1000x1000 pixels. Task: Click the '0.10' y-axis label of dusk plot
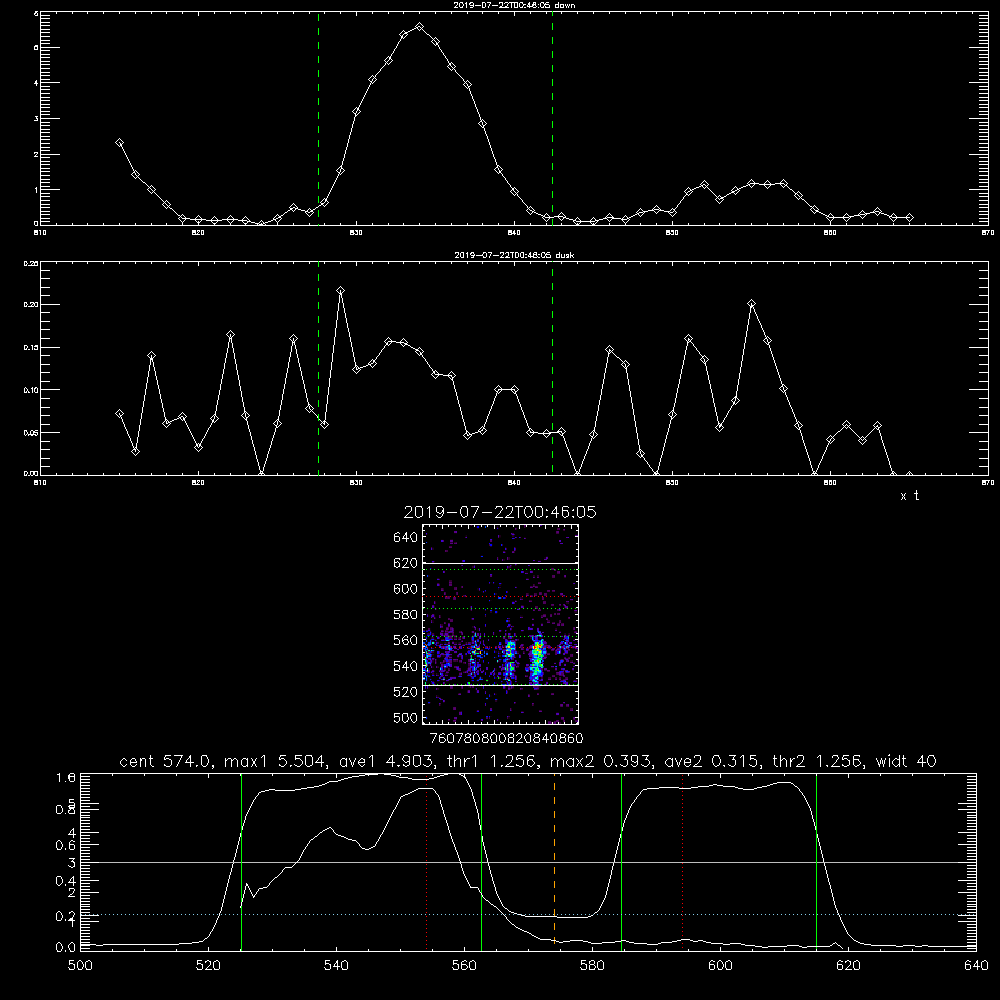click(x=31, y=390)
